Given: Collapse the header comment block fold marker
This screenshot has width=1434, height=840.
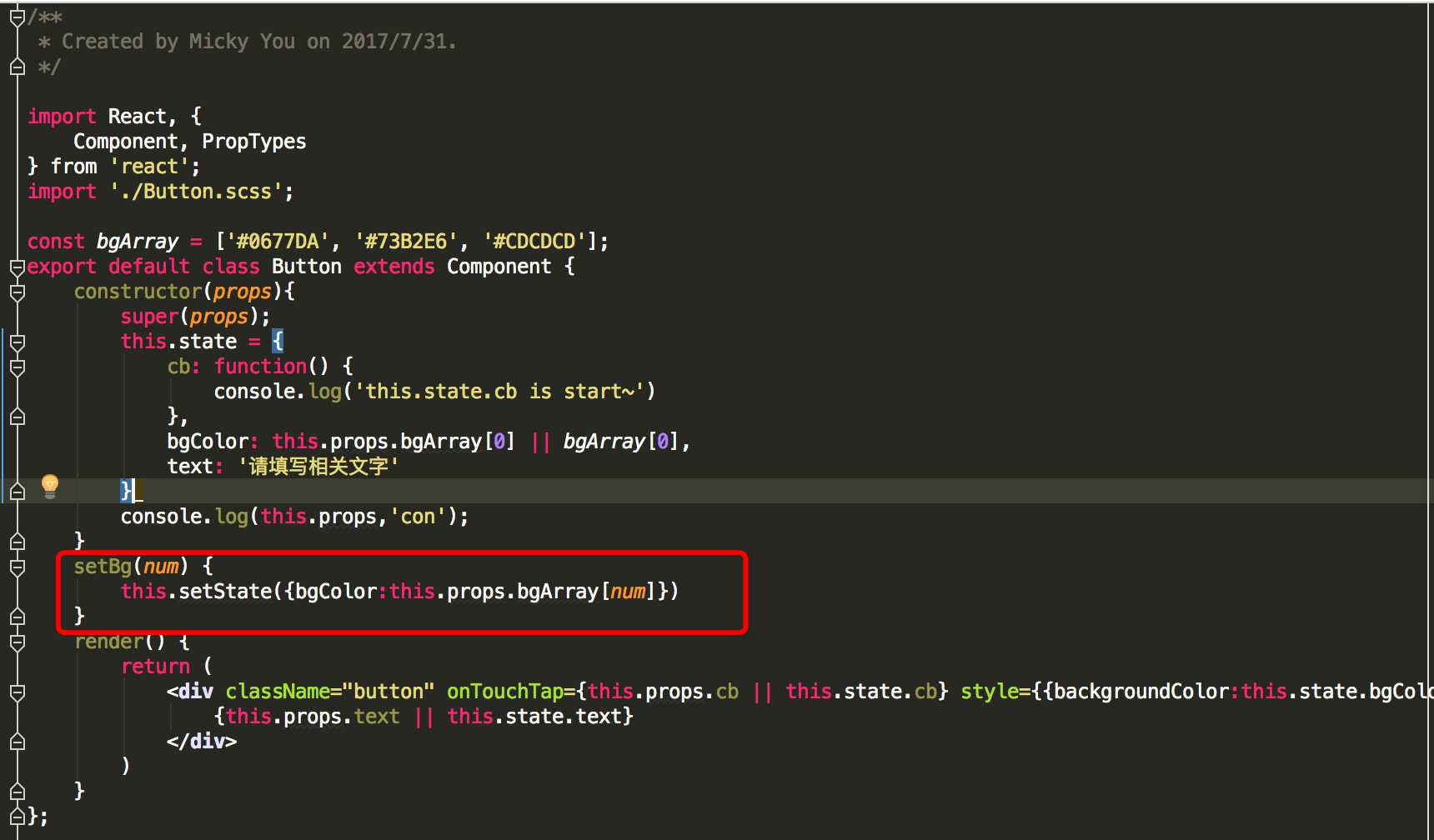Looking at the screenshot, I should (17, 17).
